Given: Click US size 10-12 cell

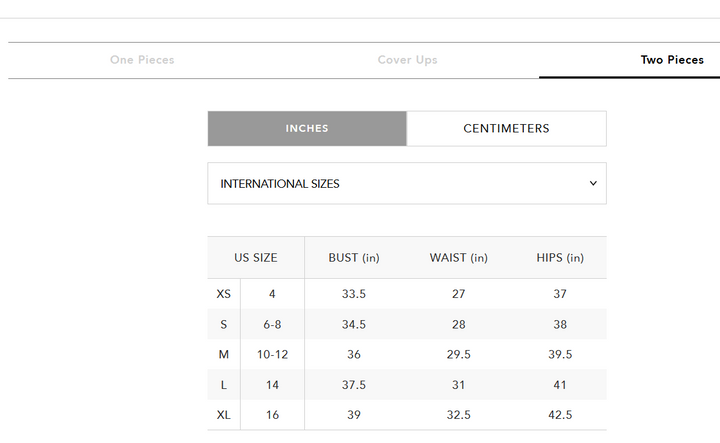Looking at the screenshot, I should [272, 354].
